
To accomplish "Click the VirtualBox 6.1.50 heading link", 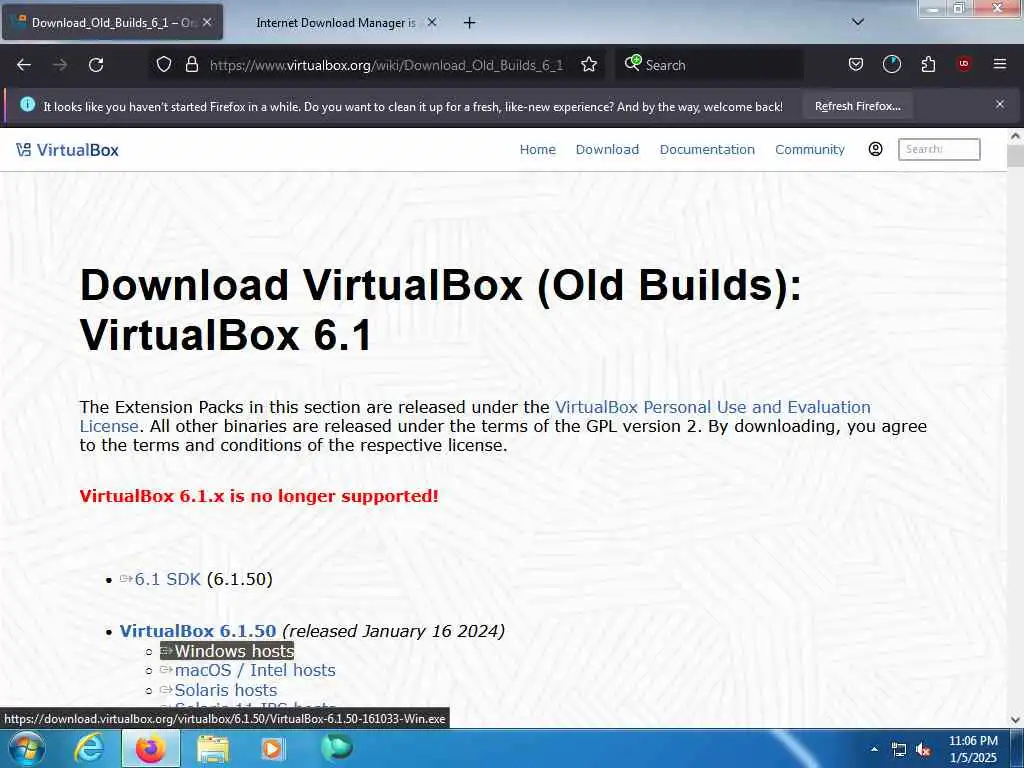I will tap(198, 631).
